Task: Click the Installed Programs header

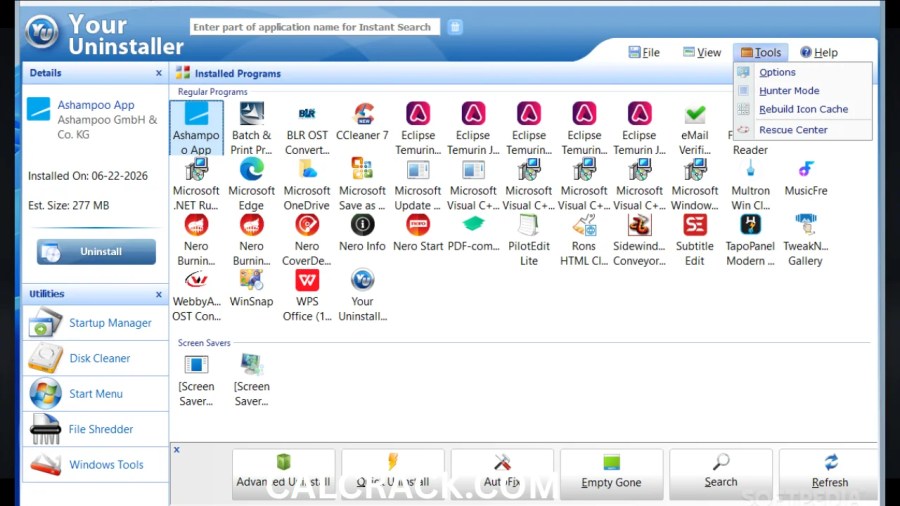Action: [x=238, y=73]
